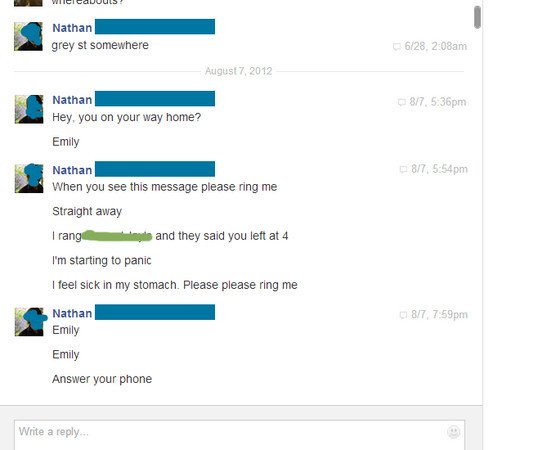
Task: Click Nathan name link on 7:59pm message
Action: (72, 313)
